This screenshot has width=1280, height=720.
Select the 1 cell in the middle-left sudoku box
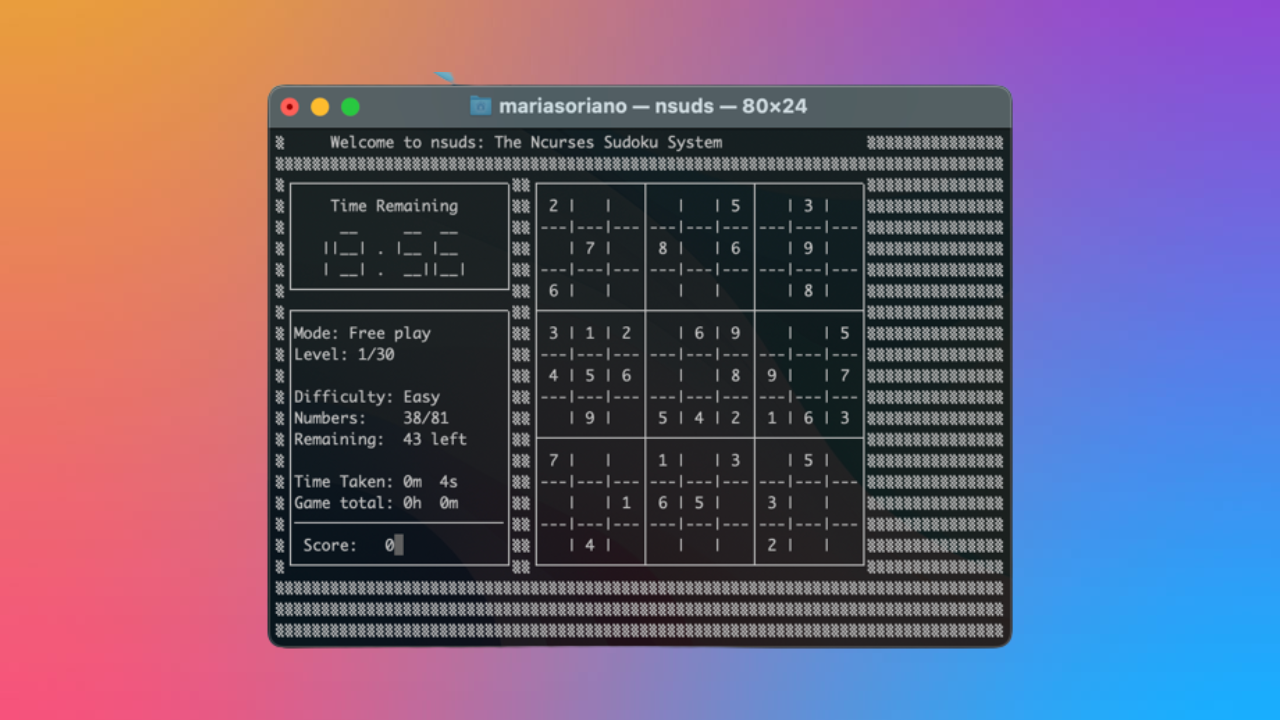tap(590, 333)
